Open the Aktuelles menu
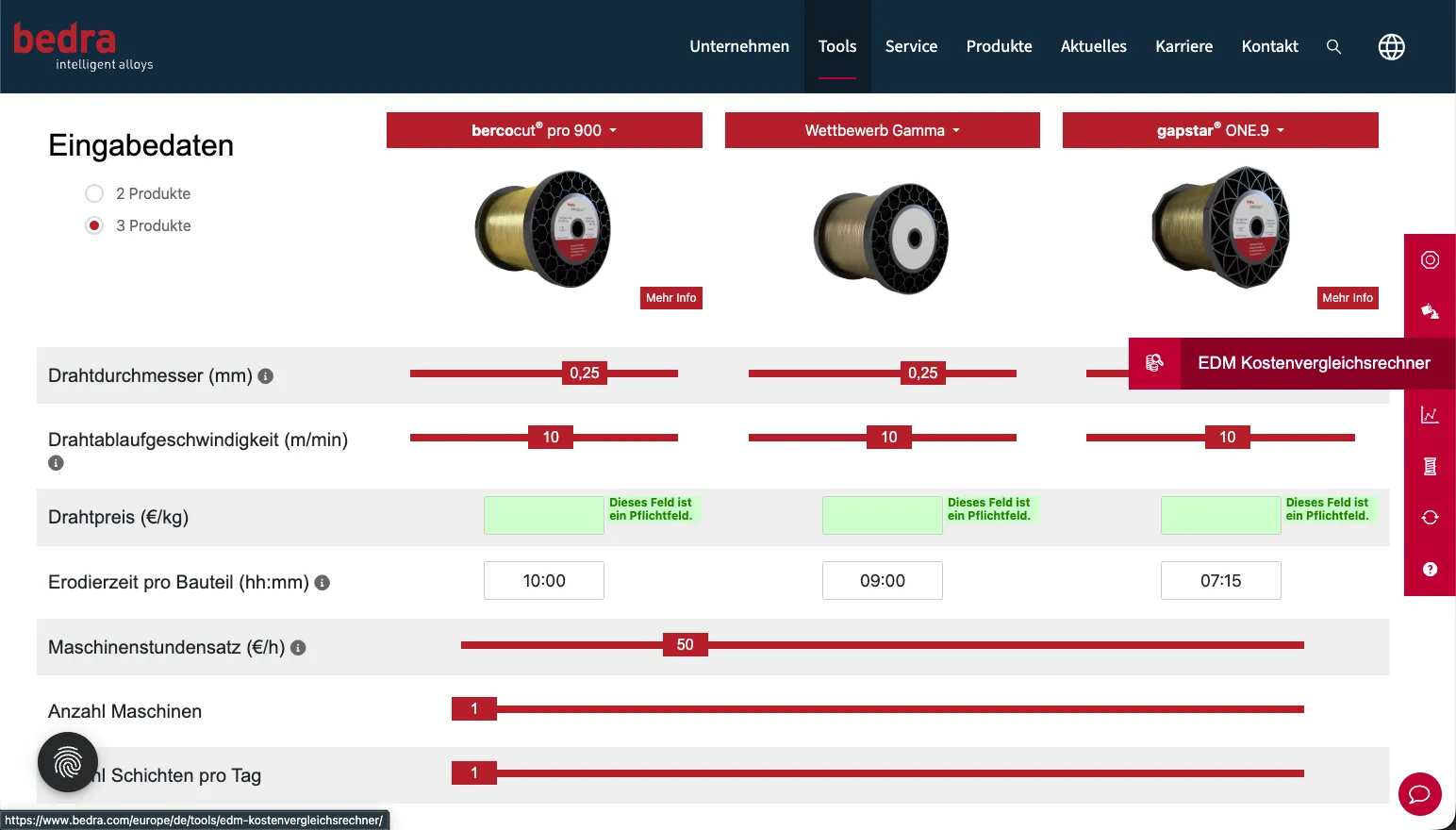The height and width of the screenshot is (830, 1456). (1094, 46)
